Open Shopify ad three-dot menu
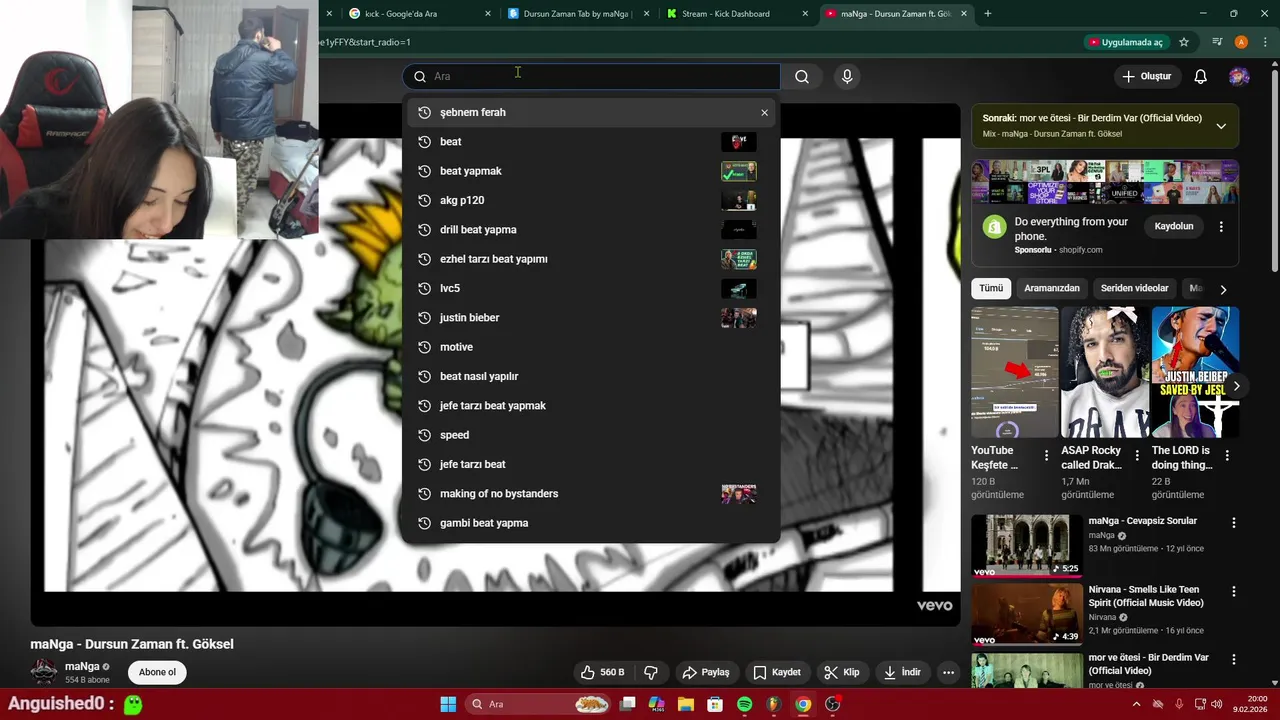Image resolution: width=1280 pixels, height=720 pixels. (x=1221, y=227)
